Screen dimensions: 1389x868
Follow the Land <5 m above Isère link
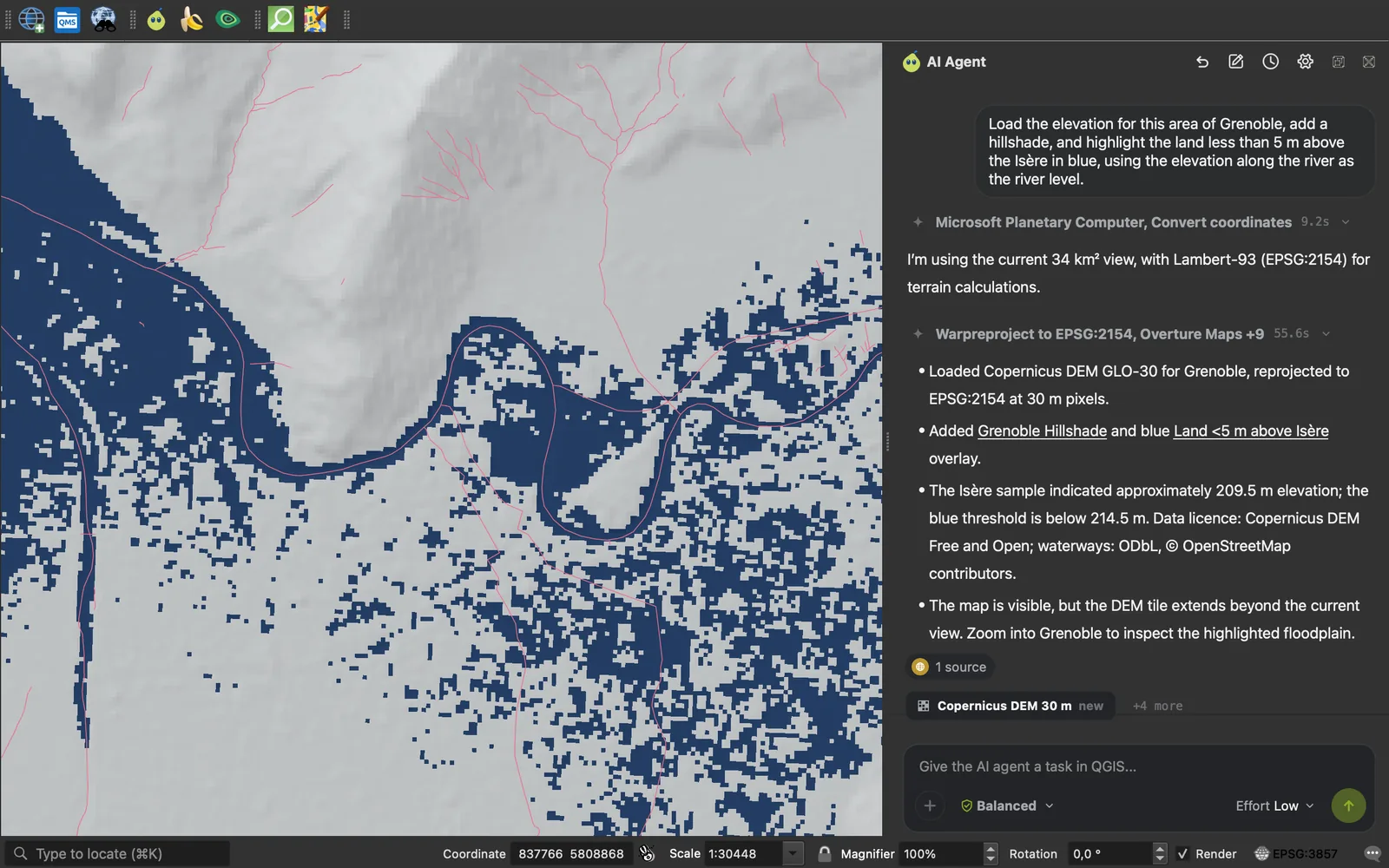(1251, 431)
